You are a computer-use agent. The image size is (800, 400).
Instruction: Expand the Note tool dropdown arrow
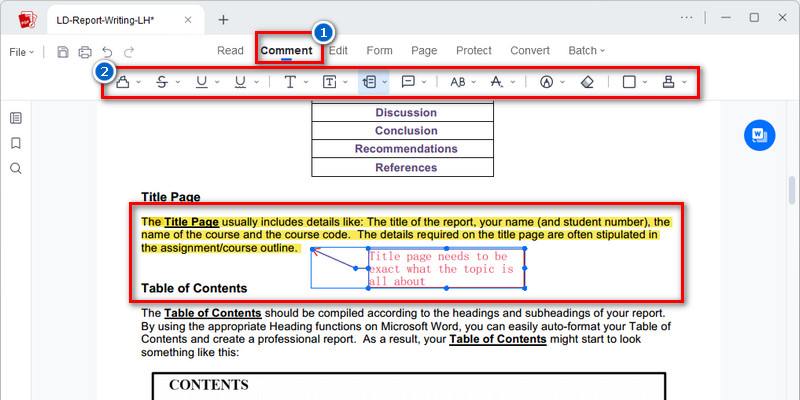pos(423,82)
